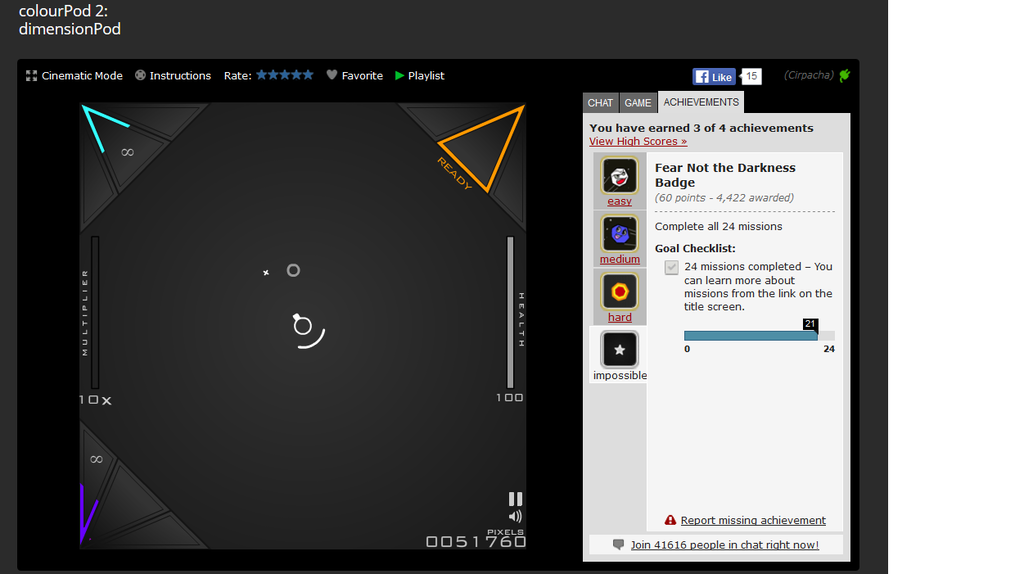The height and width of the screenshot is (574, 1024).
Task: Click the Fear Not the Darkness Badge title
Action: click(x=725, y=175)
